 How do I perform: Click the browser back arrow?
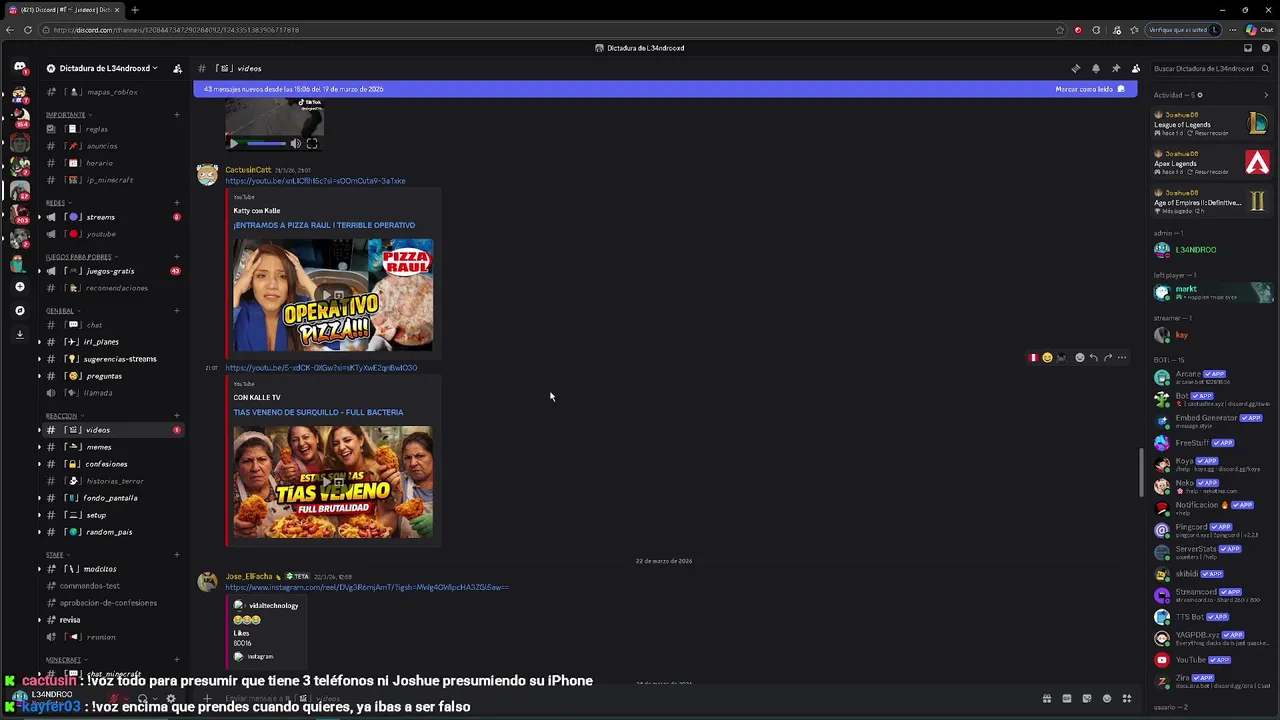8,30
